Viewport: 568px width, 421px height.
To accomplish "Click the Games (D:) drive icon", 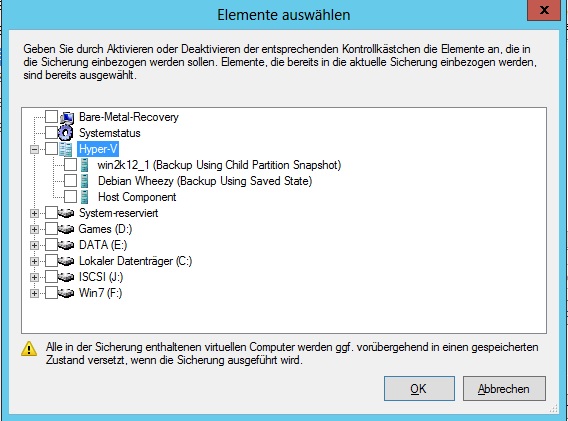I will tap(66, 229).
